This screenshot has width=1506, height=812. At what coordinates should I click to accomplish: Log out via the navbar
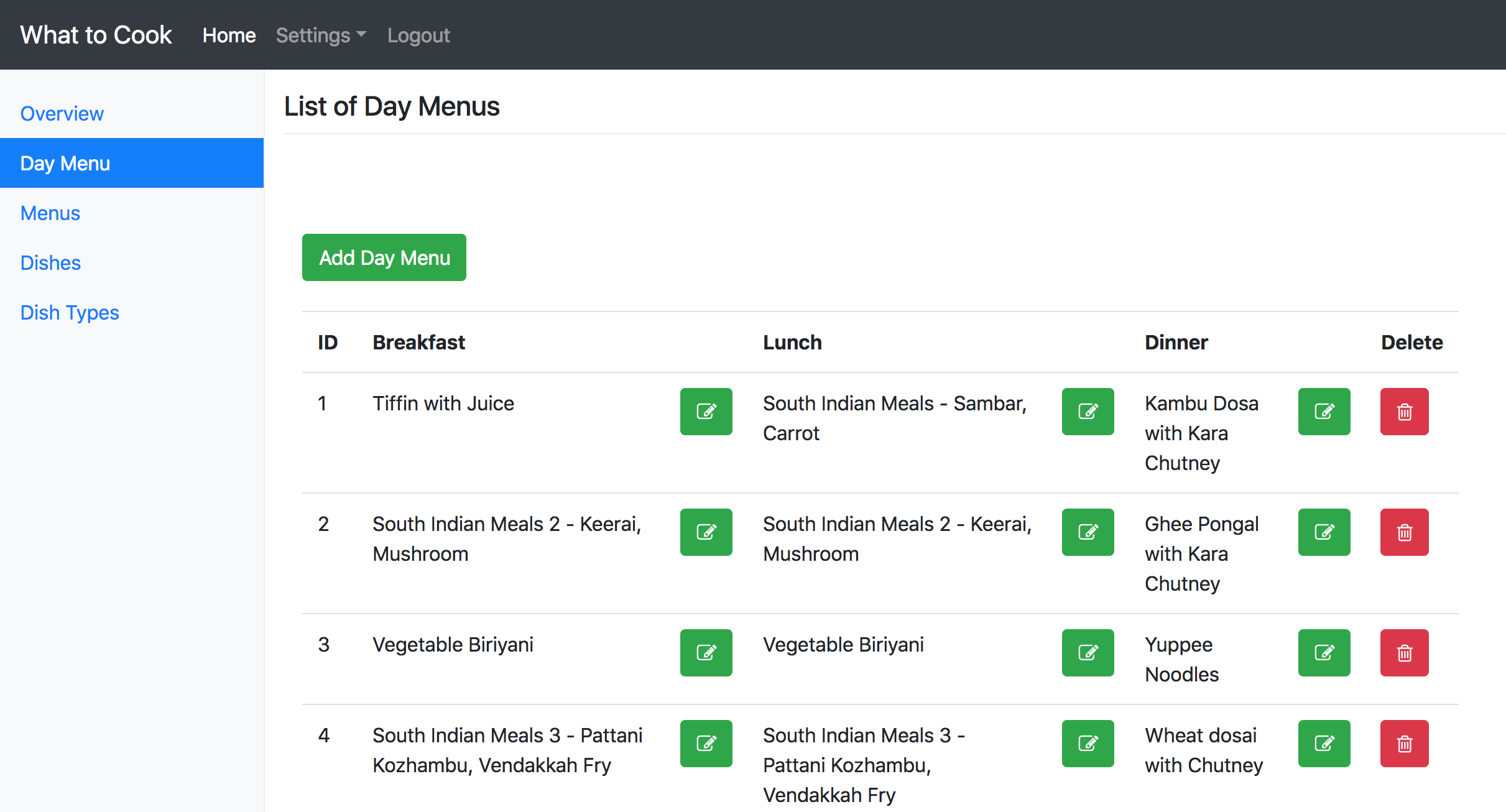pyautogui.click(x=418, y=35)
